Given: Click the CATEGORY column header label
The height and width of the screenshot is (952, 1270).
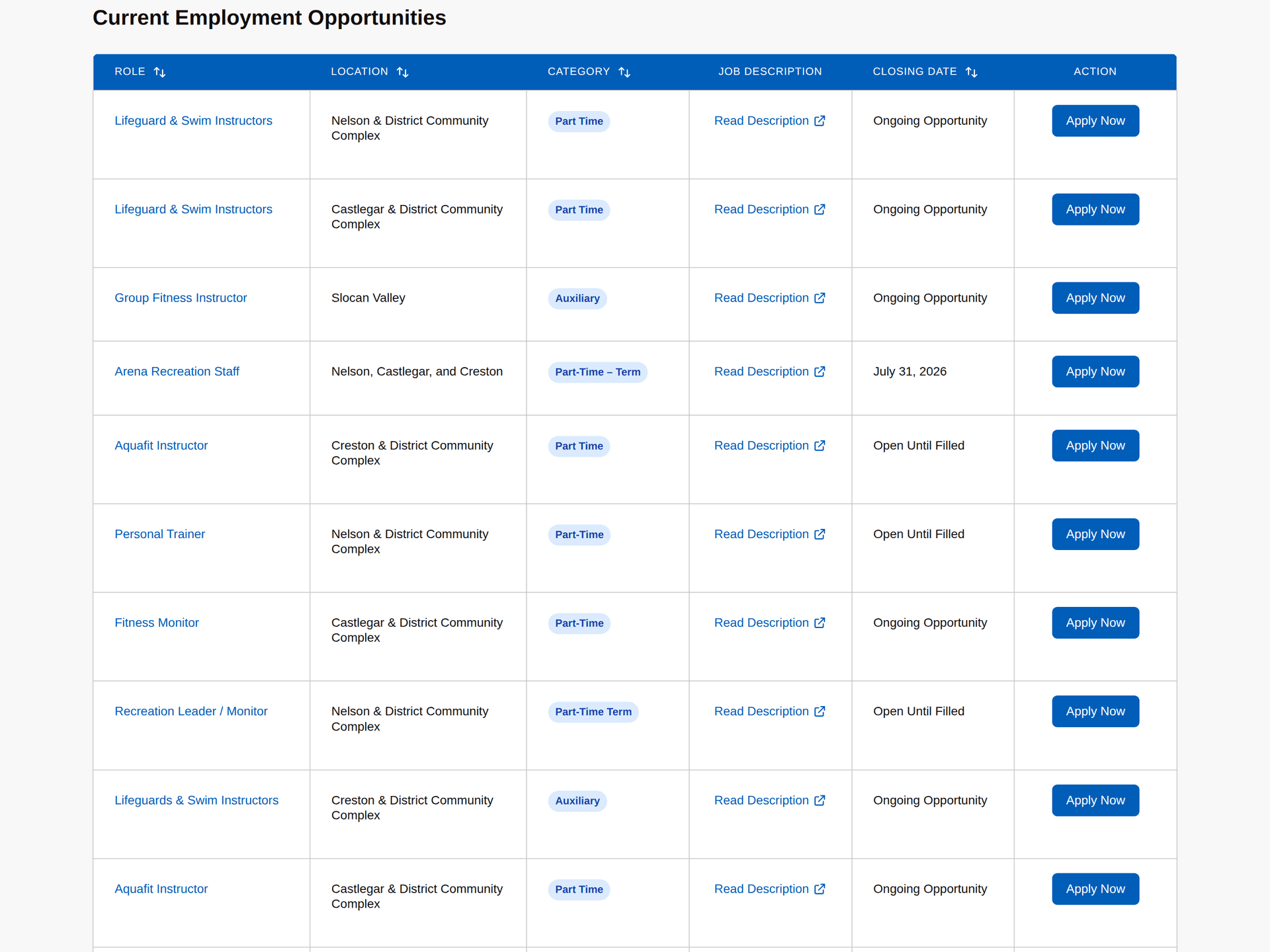Looking at the screenshot, I should (x=579, y=71).
